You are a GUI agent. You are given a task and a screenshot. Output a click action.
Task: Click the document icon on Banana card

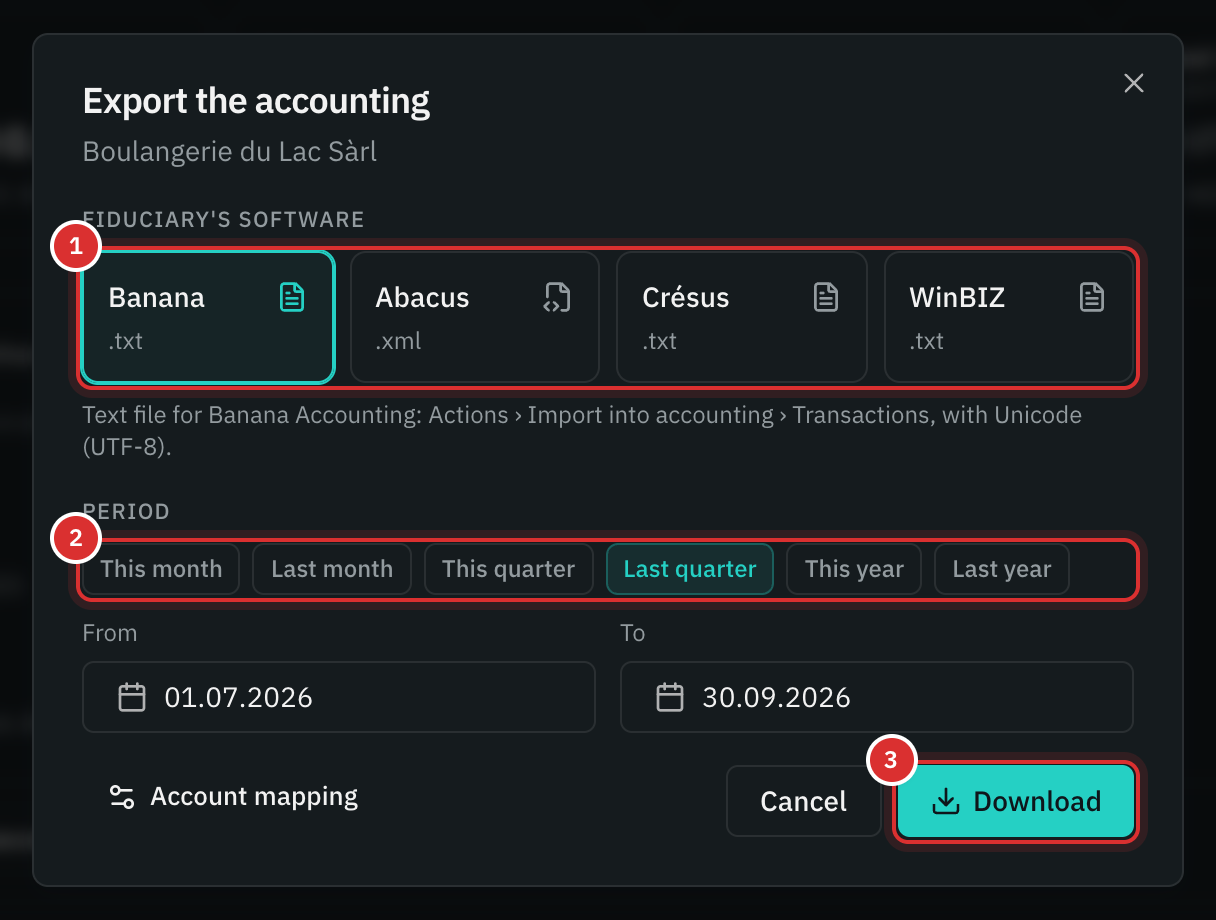pos(292,297)
